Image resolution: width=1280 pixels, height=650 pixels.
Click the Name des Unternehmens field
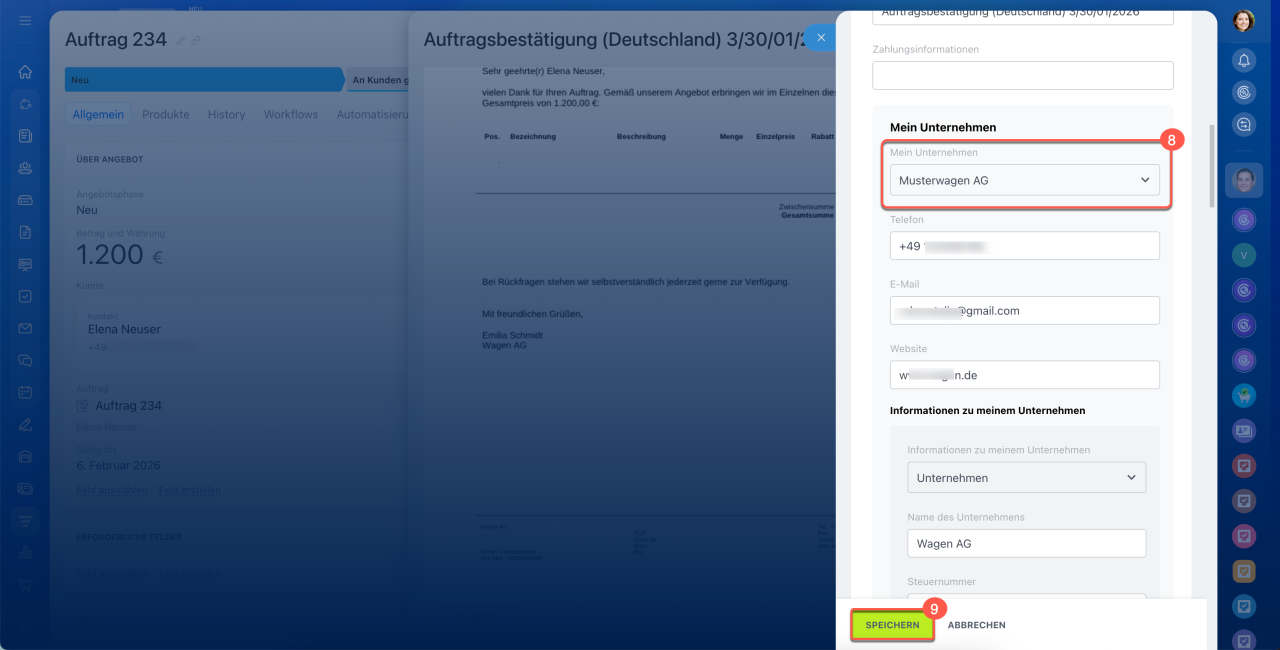click(x=1026, y=543)
